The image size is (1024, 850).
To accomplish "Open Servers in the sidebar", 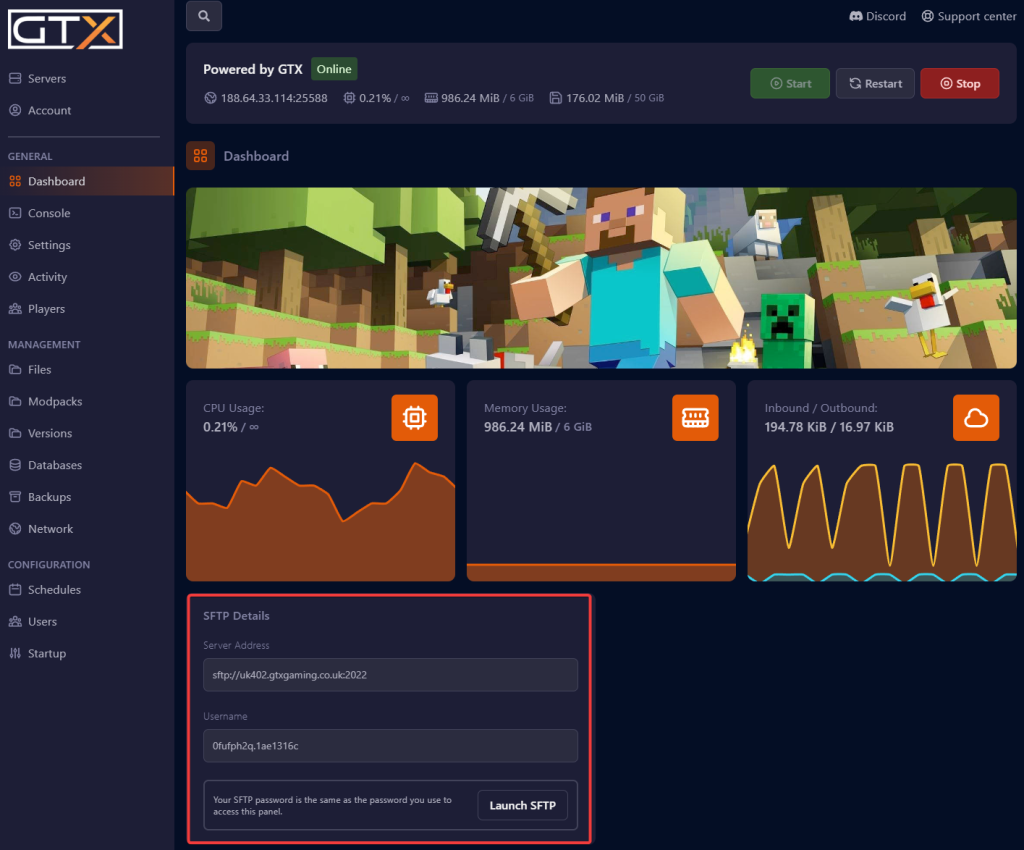I will tap(87, 78).
